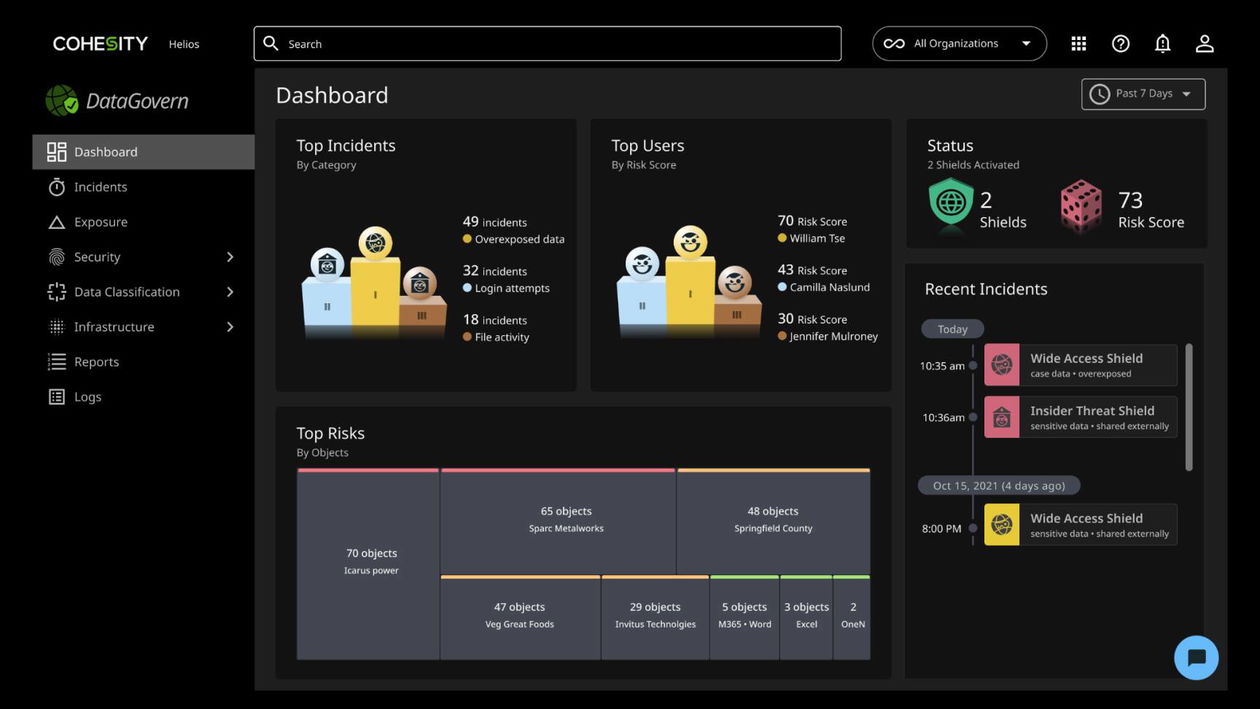Open the Logs icon in sidebar
Viewport: 1260px width, 709px height.
[55, 396]
